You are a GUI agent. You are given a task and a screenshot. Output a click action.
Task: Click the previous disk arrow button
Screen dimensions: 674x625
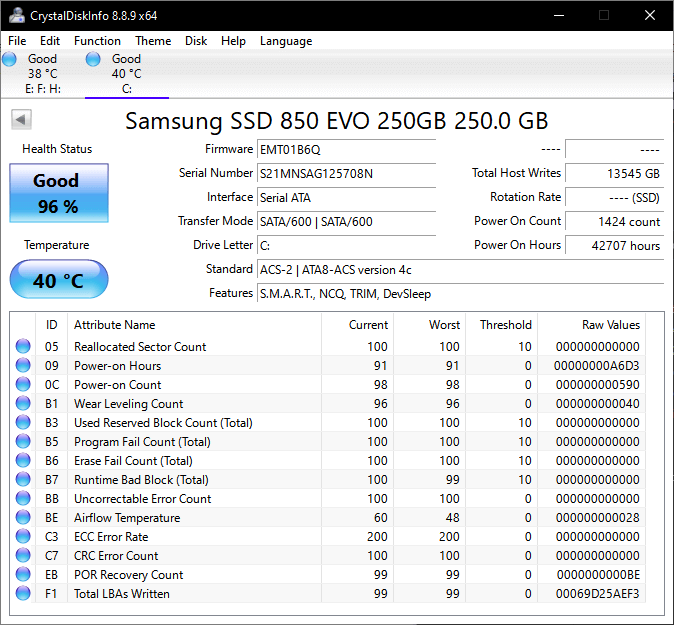21,119
